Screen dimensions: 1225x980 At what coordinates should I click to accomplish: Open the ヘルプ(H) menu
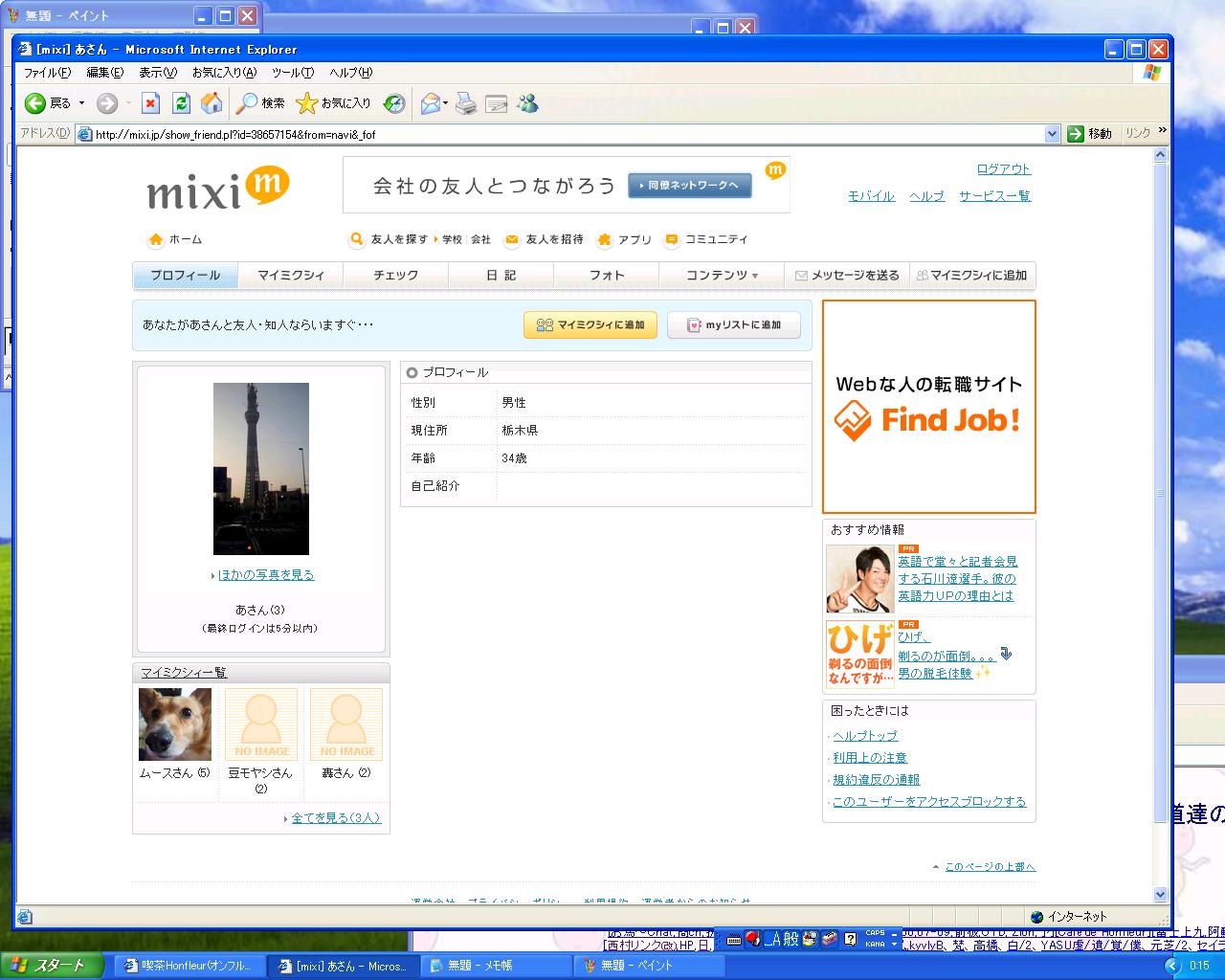point(350,73)
